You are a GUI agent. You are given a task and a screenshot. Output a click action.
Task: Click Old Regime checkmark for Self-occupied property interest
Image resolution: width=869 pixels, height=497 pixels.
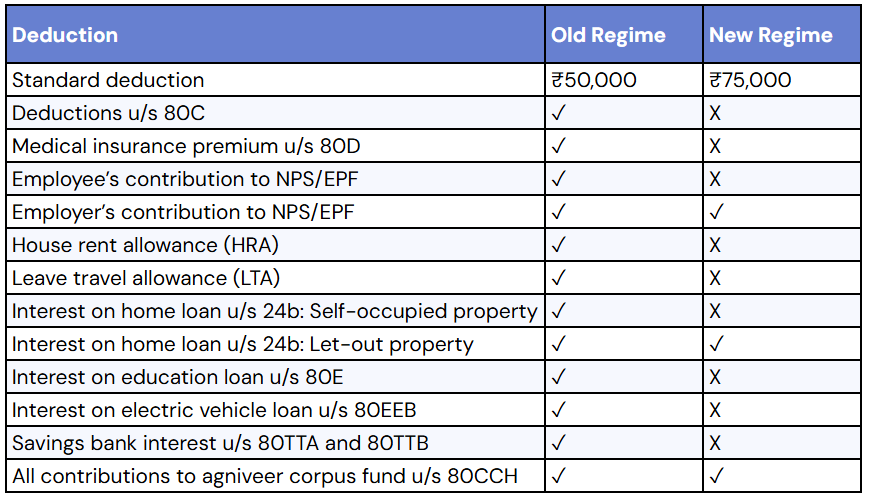(558, 311)
